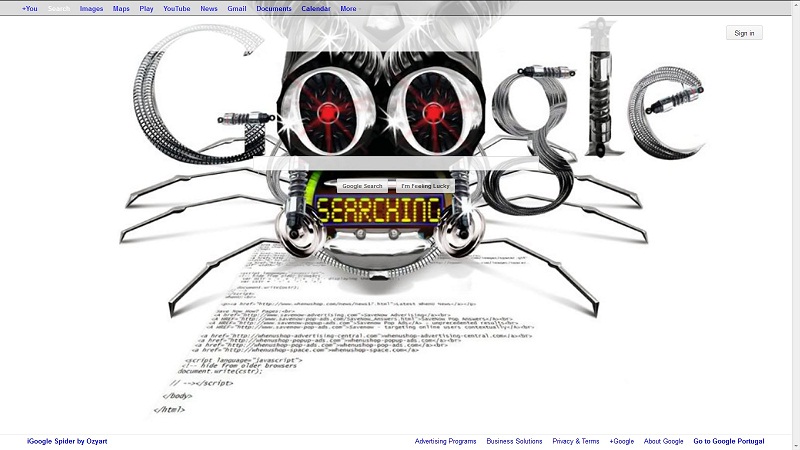Open Calendar from the top bar

click(x=316, y=9)
